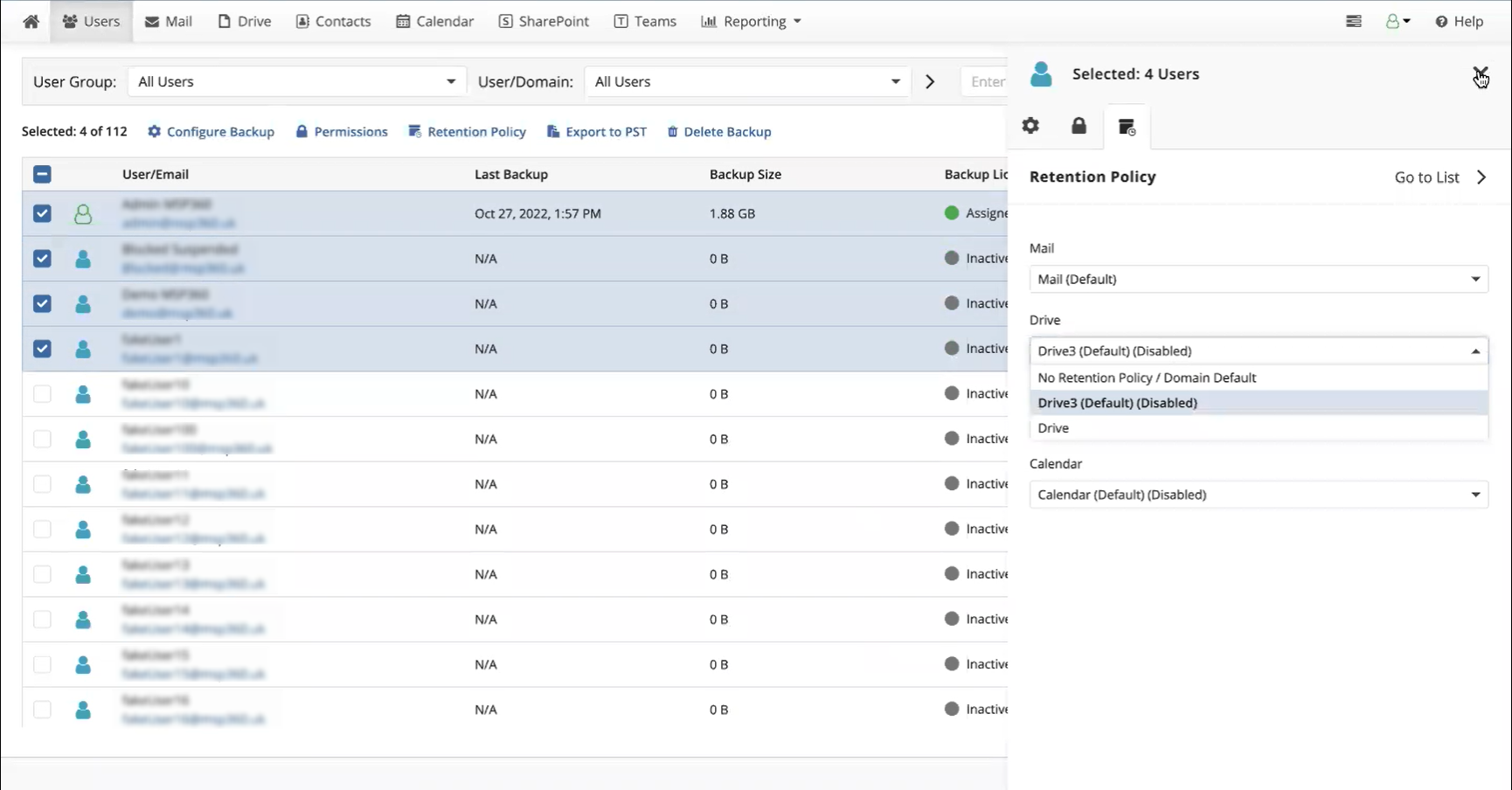Image resolution: width=1512 pixels, height=790 pixels.
Task: Uncheck the second selected user row
Action: click(x=42, y=259)
